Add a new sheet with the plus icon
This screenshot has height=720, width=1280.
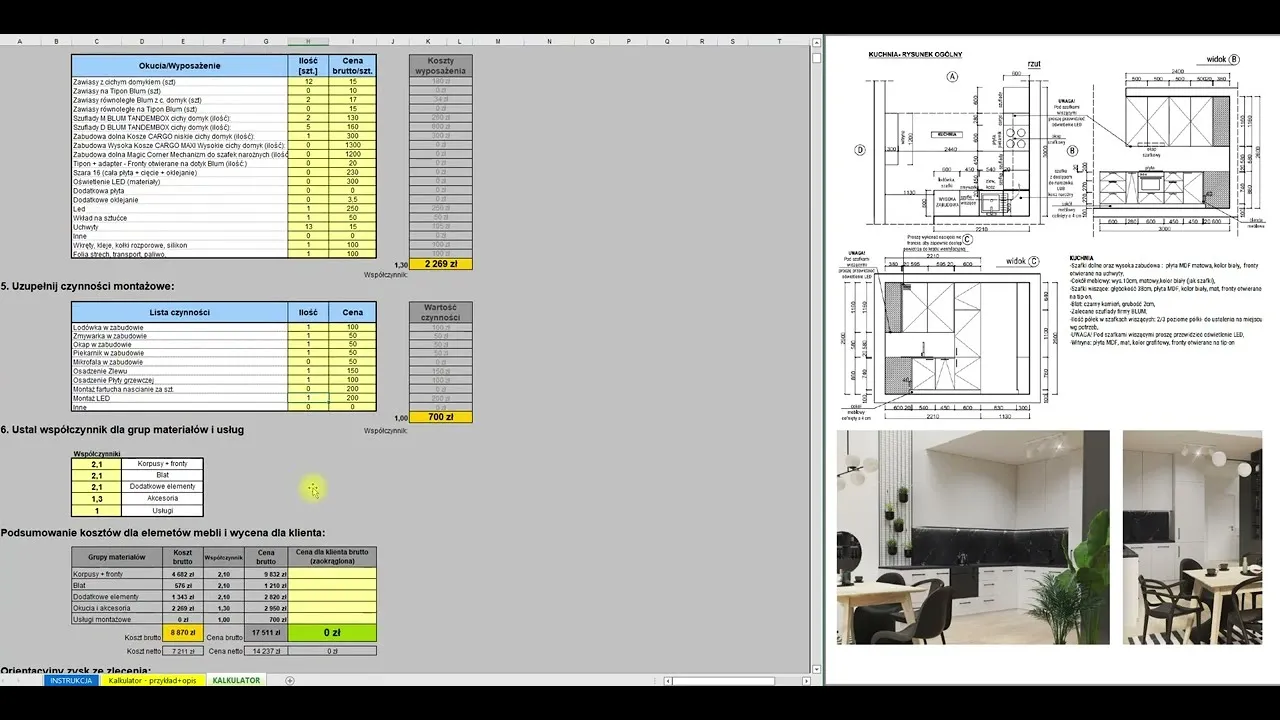click(290, 680)
